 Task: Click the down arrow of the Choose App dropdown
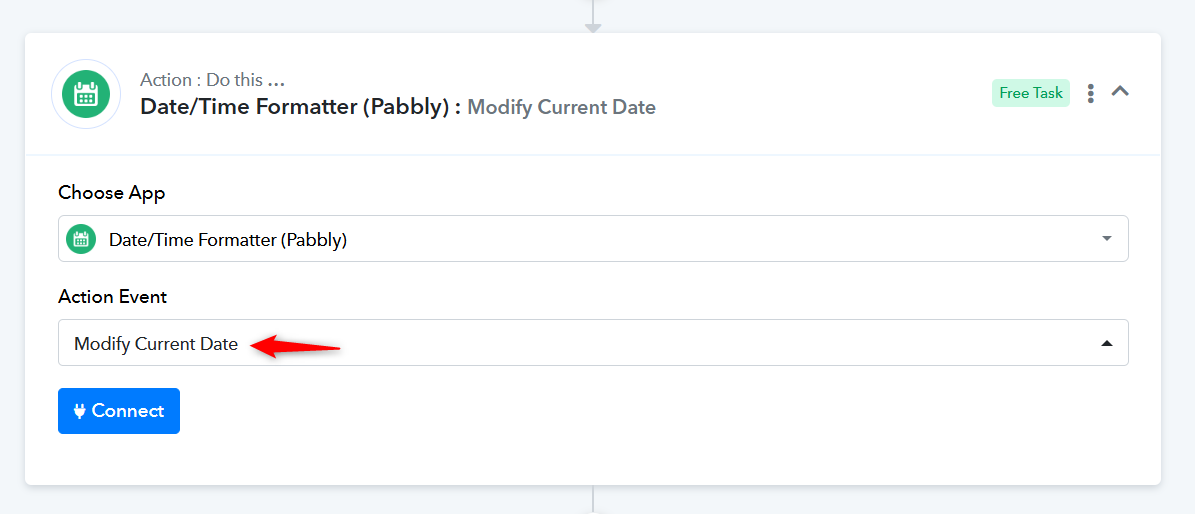click(x=1107, y=239)
